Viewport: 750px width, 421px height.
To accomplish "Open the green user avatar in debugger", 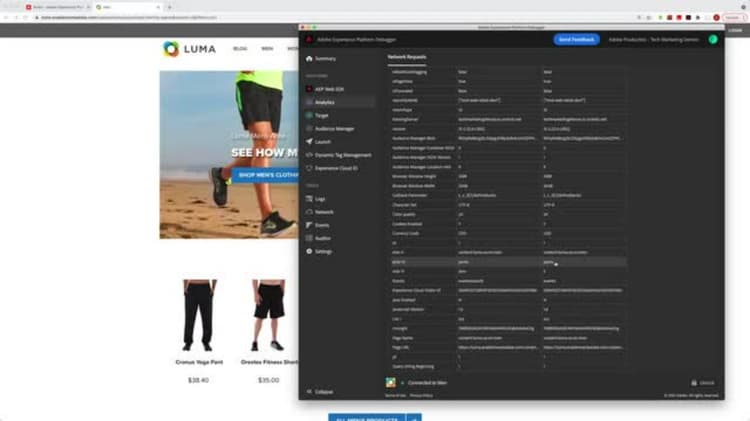I will point(713,40).
